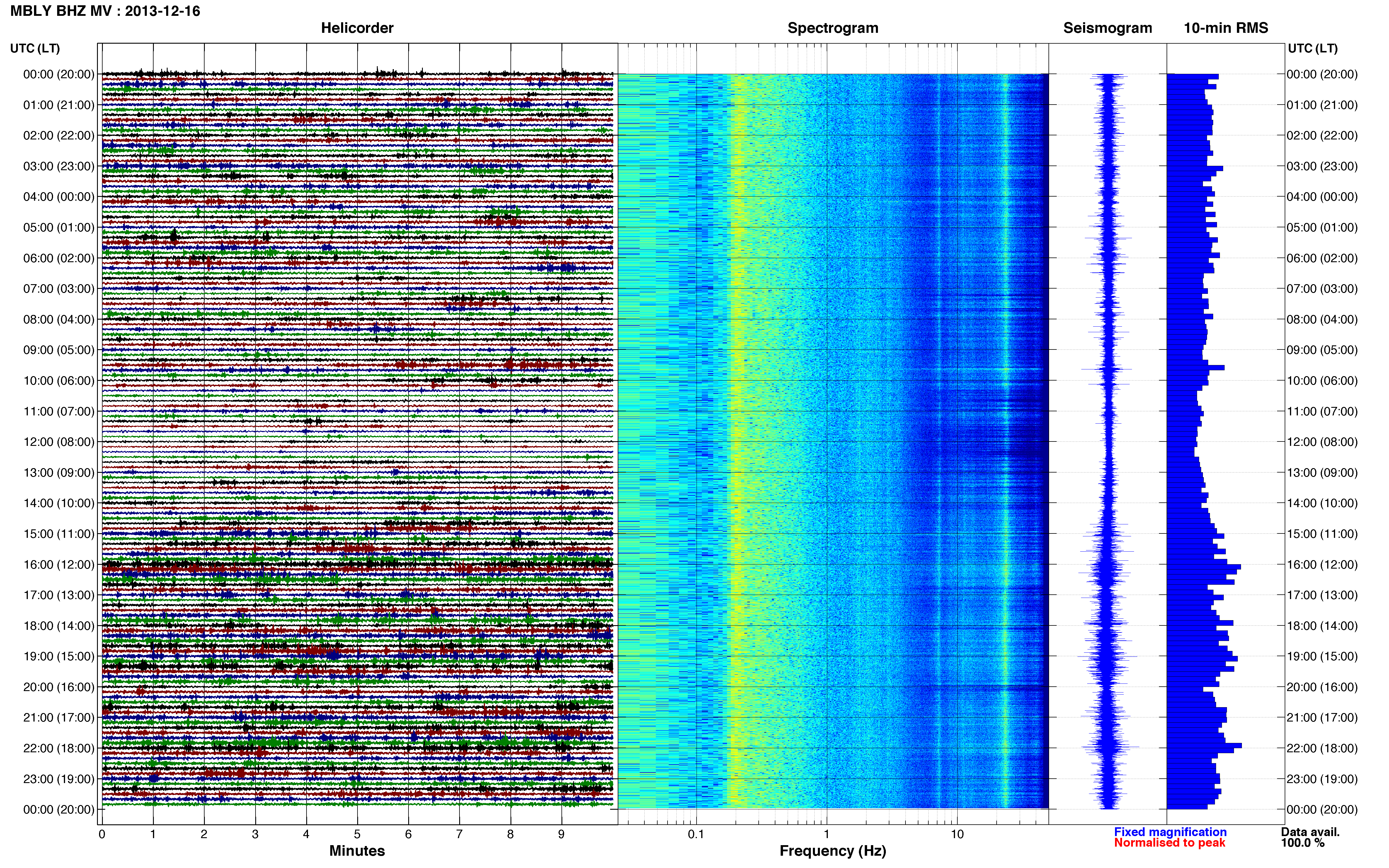Click the '0.1' frequency tick label
Image resolution: width=1389 pixels, height=868 pixels.
pos(696,835)
